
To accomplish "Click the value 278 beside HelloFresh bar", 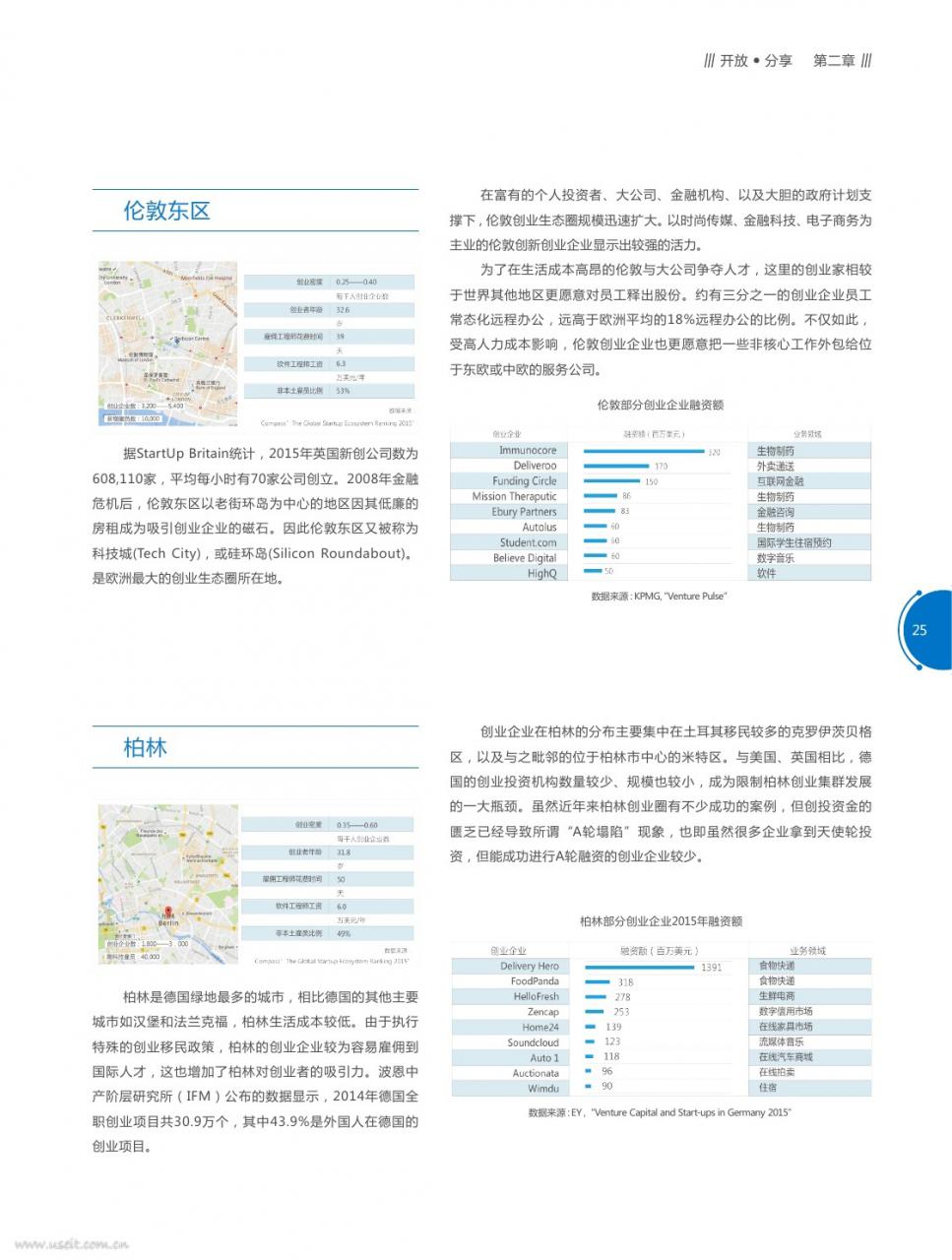I will [x=622, y=997].
